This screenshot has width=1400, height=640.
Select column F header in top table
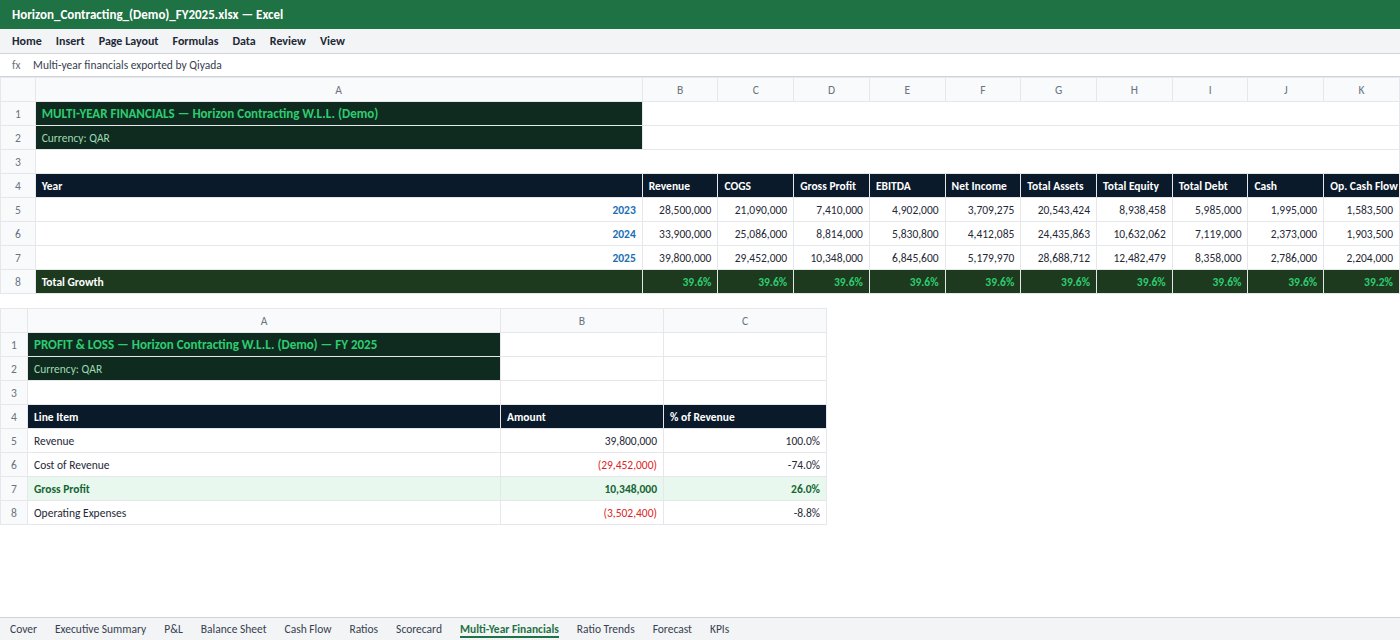pos(983,90)
